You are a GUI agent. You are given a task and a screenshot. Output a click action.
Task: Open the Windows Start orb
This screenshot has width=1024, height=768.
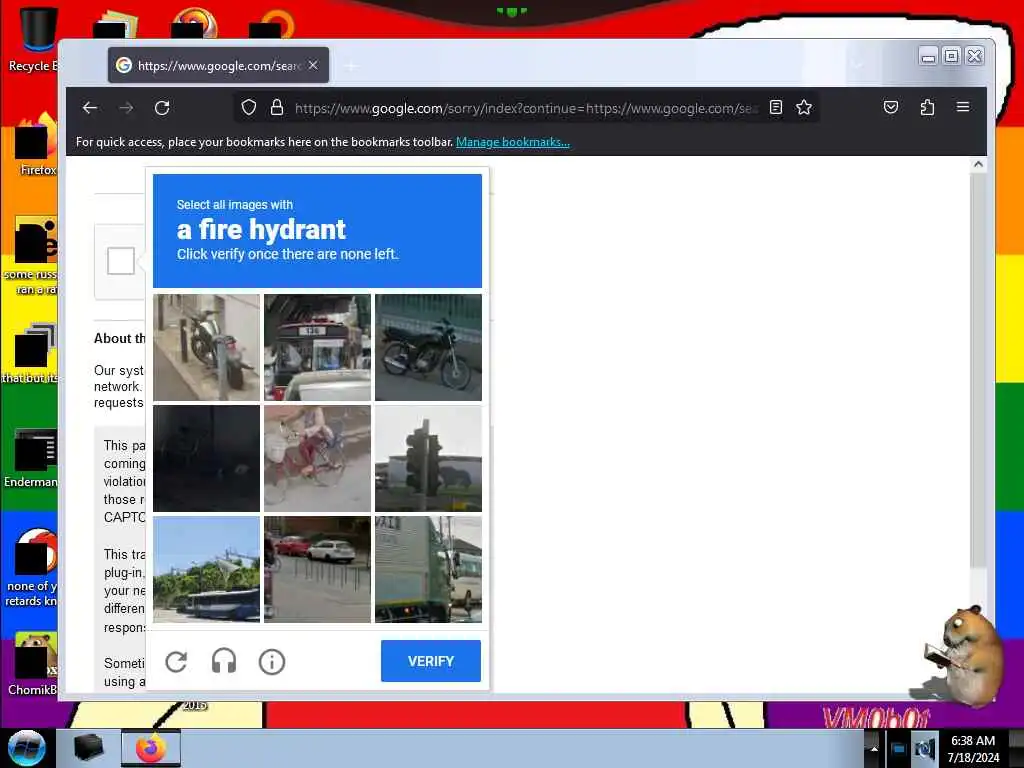(26, 748)
